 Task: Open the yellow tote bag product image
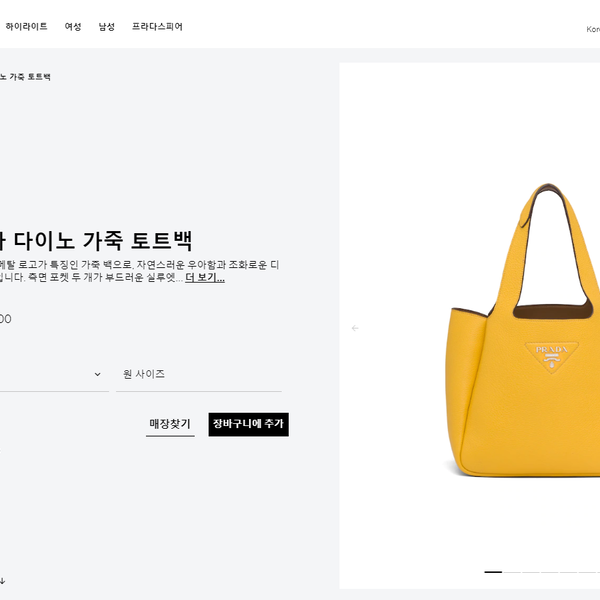click(x=523, y=330)
